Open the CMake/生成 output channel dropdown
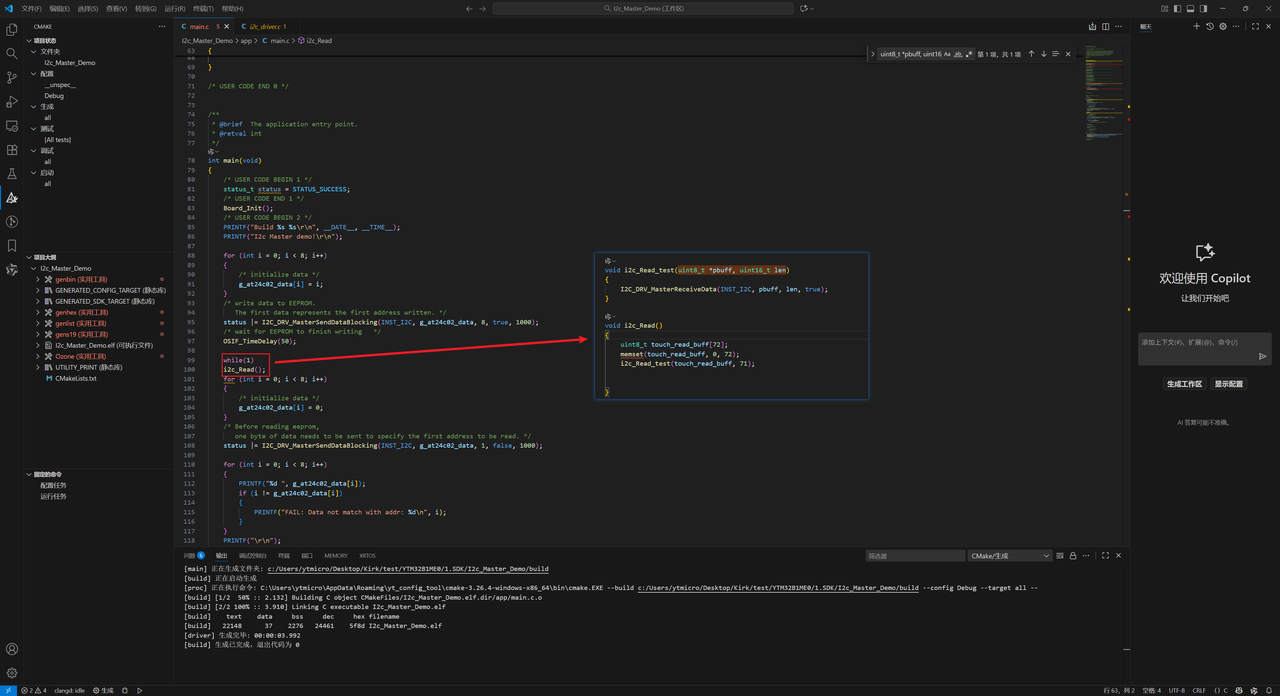 coord(1009,556)
